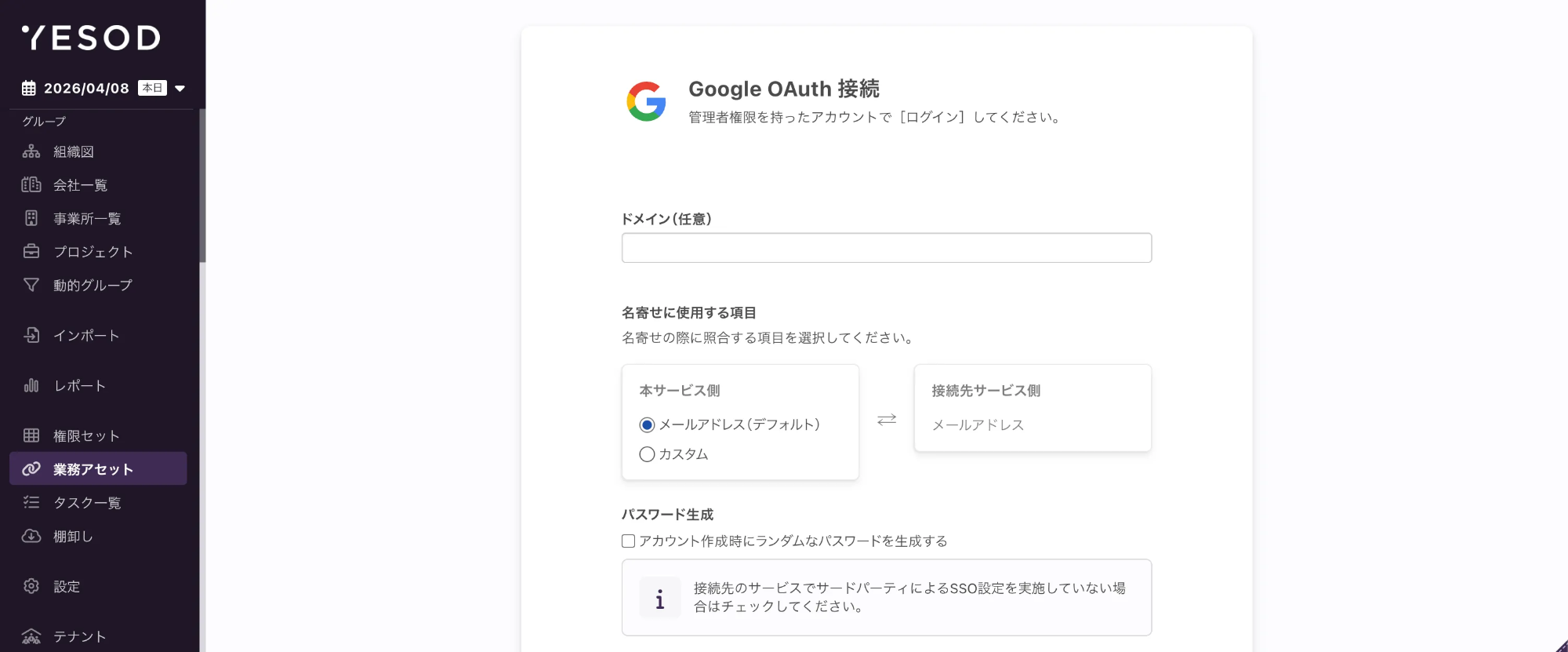Click the sidebar vertical scrollbar
The height and width of the screenshot is (652, 1568).
[202, 188]
